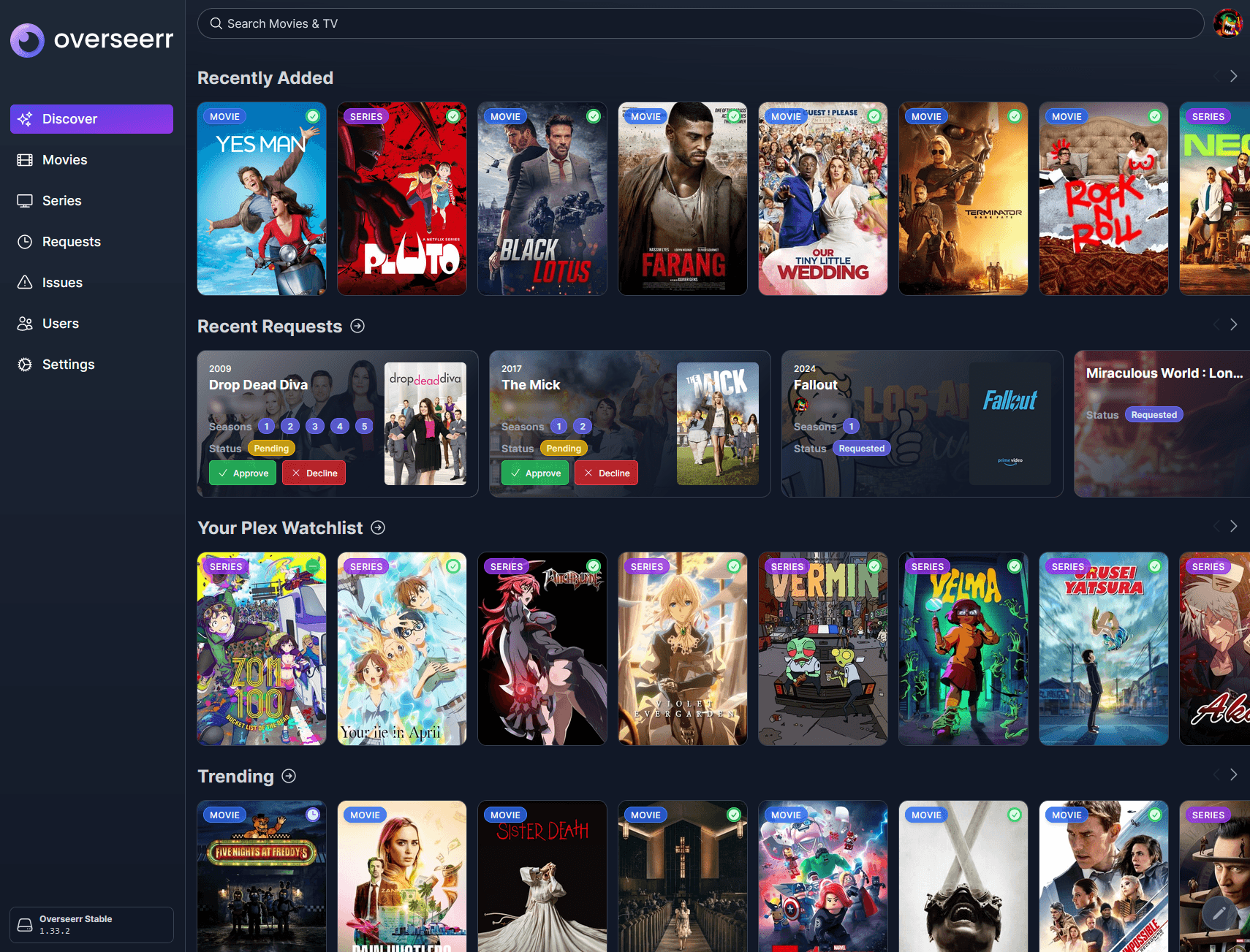Screen dimensions: 1250x952
Task: Open Your Lie in April poster
Action: 402,649
